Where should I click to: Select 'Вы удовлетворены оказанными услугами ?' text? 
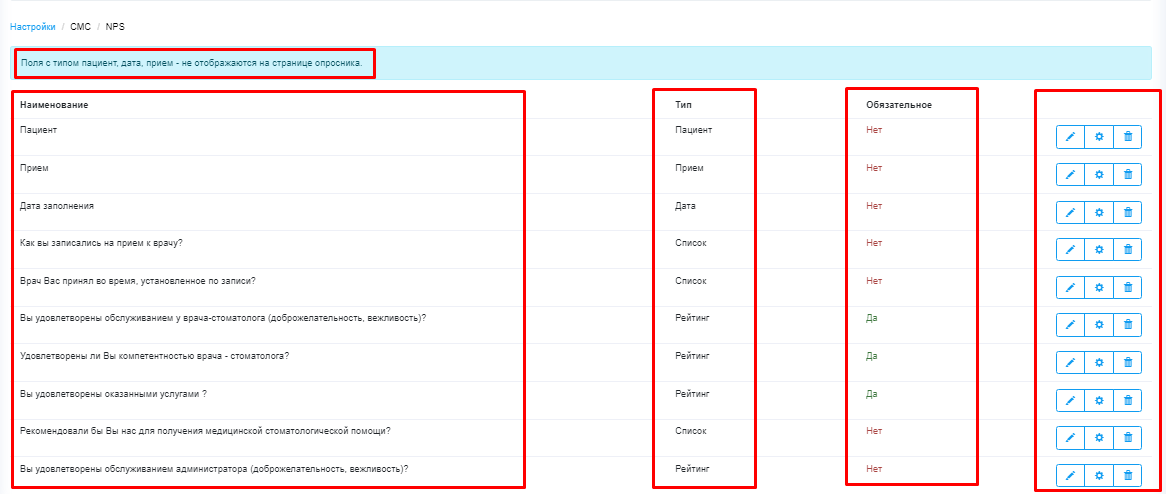click(113, 394)
